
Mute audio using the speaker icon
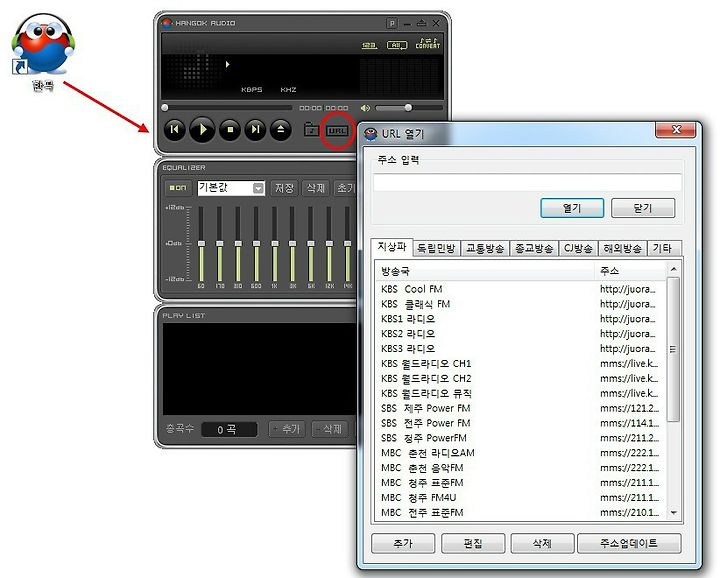pos(365,108)
